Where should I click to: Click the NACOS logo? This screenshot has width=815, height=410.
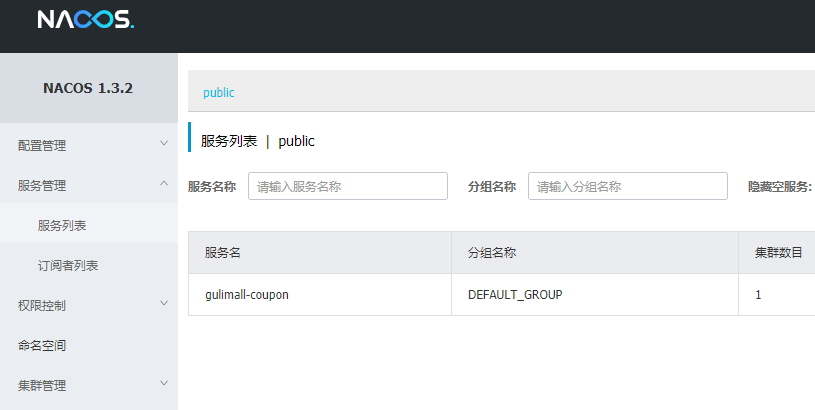click(86, 20)
